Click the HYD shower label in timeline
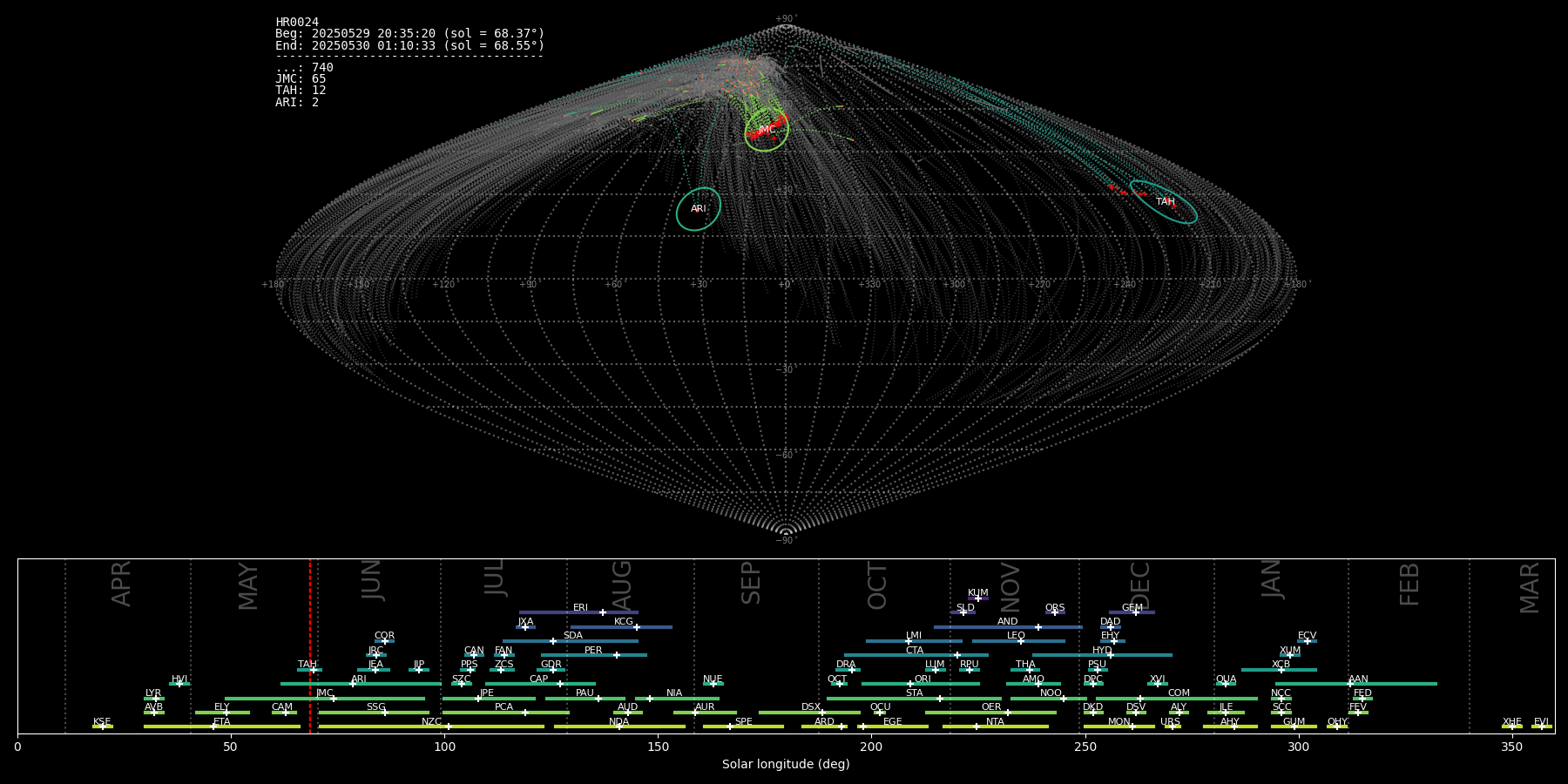 [x=1102, y=651]
